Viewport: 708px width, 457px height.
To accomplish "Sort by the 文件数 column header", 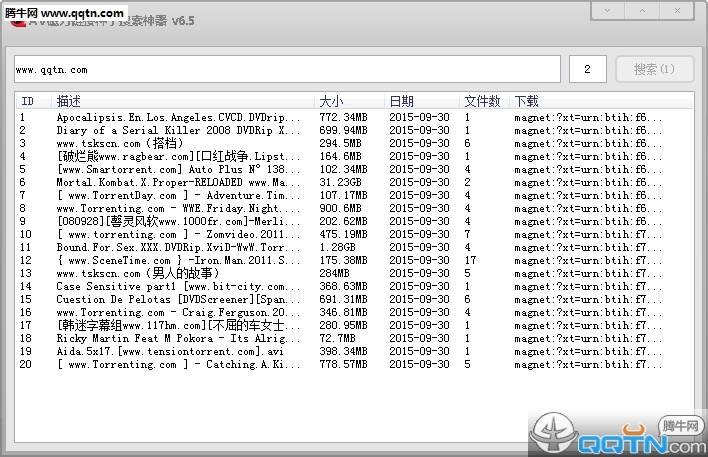I will click(482, 101).
